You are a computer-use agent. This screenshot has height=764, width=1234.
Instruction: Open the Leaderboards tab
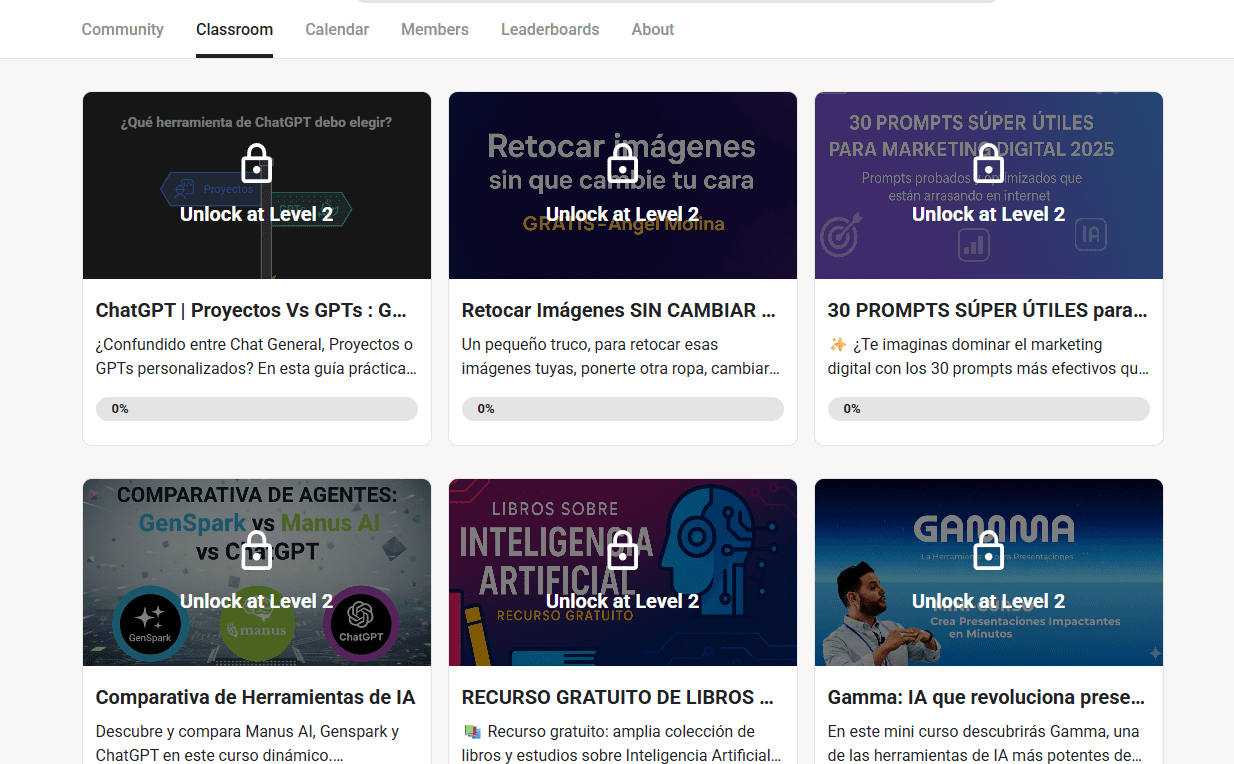[x=550, y=30]
